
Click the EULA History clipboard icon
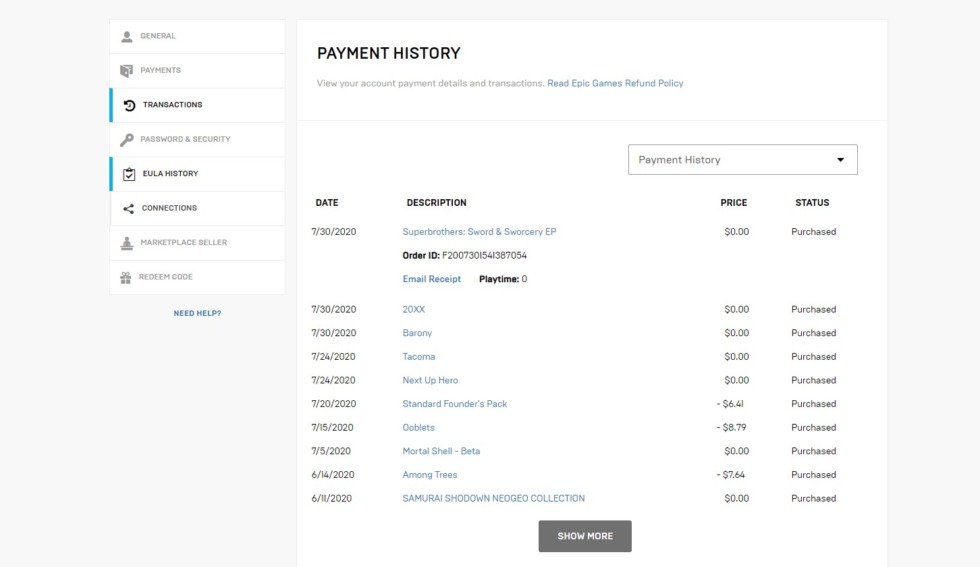(129, 174)
